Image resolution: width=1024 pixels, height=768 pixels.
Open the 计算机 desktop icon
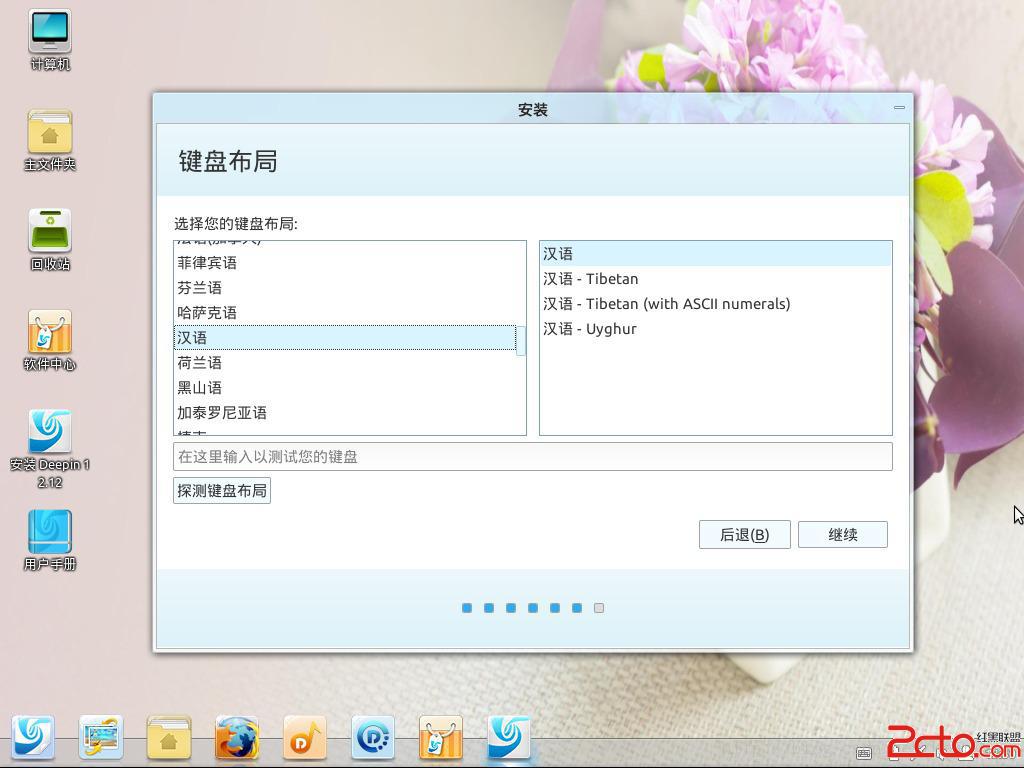(50, 39)
